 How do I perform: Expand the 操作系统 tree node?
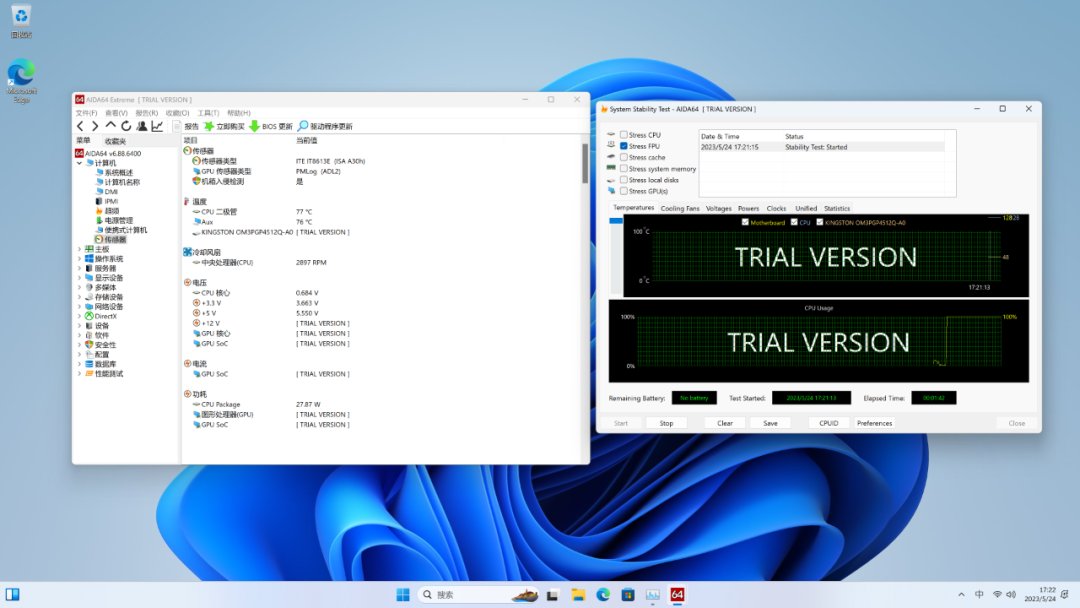[79, 259]
